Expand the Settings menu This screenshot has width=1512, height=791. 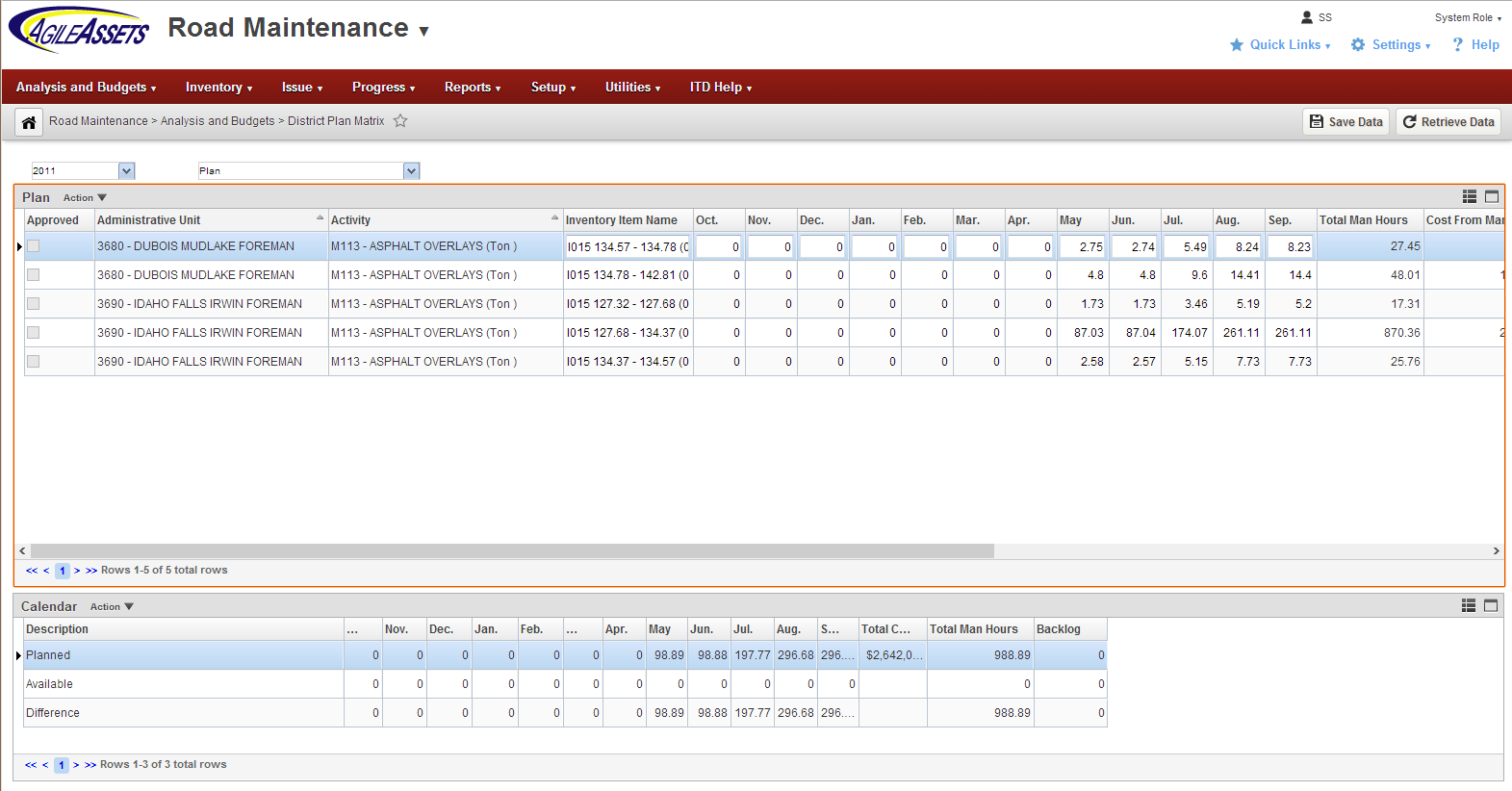pos(1391,44)
